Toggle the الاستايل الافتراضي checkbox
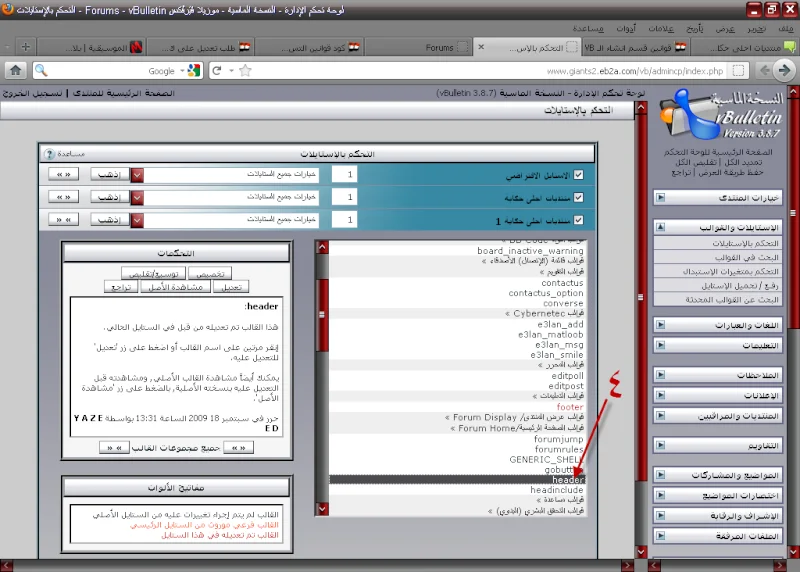The width and height of the screenshot is (800, 572). coord(577,174)
